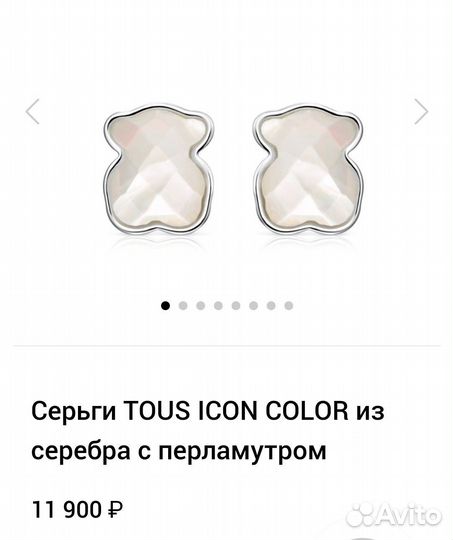The image size is (453, 540).
Task: Click the 11 900 ₽ price
Action: point(77,510)
